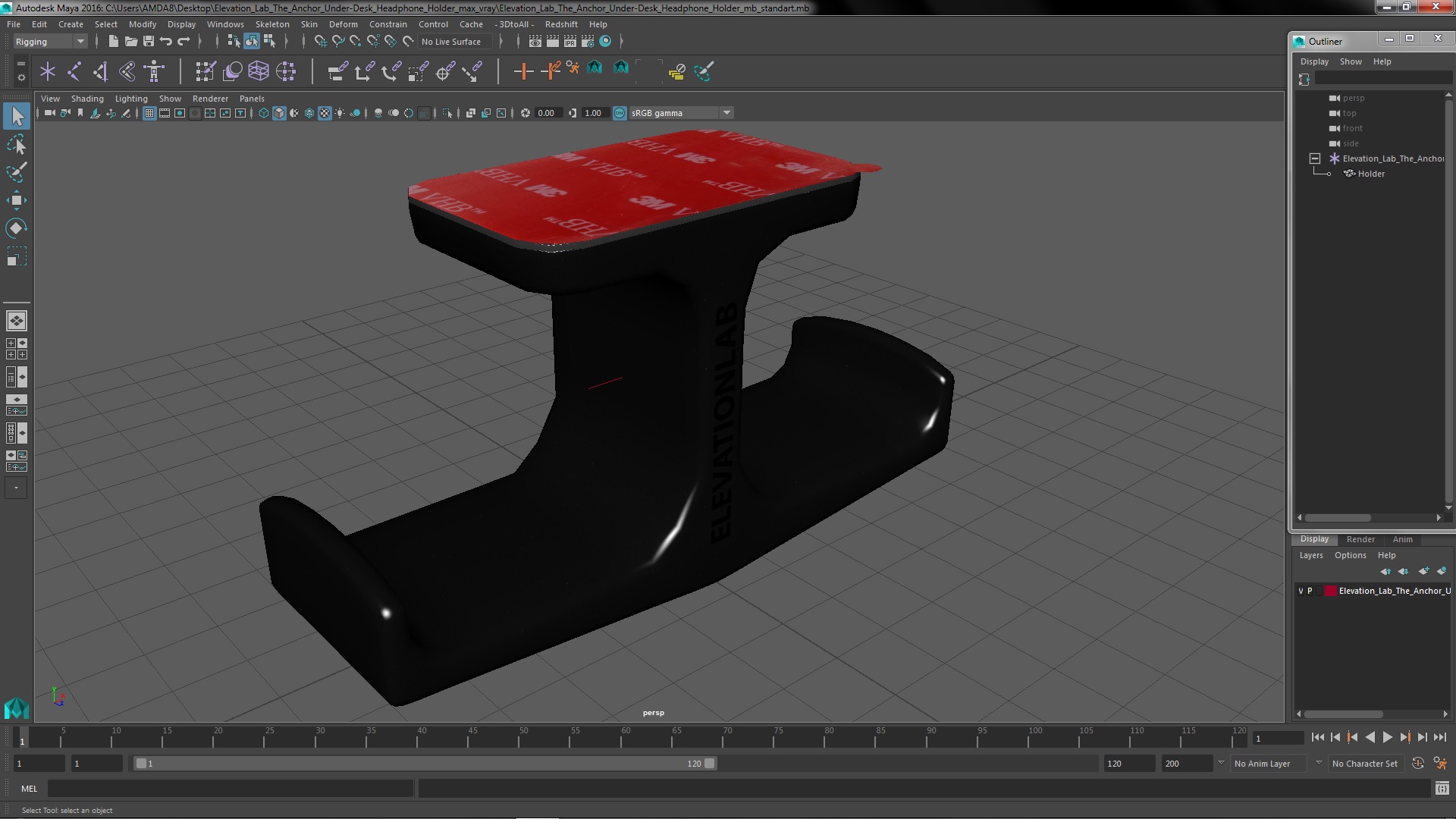1456x819 pixels.
Task: Open the No Anim Layer dropdown
Action: point(1270,764)
